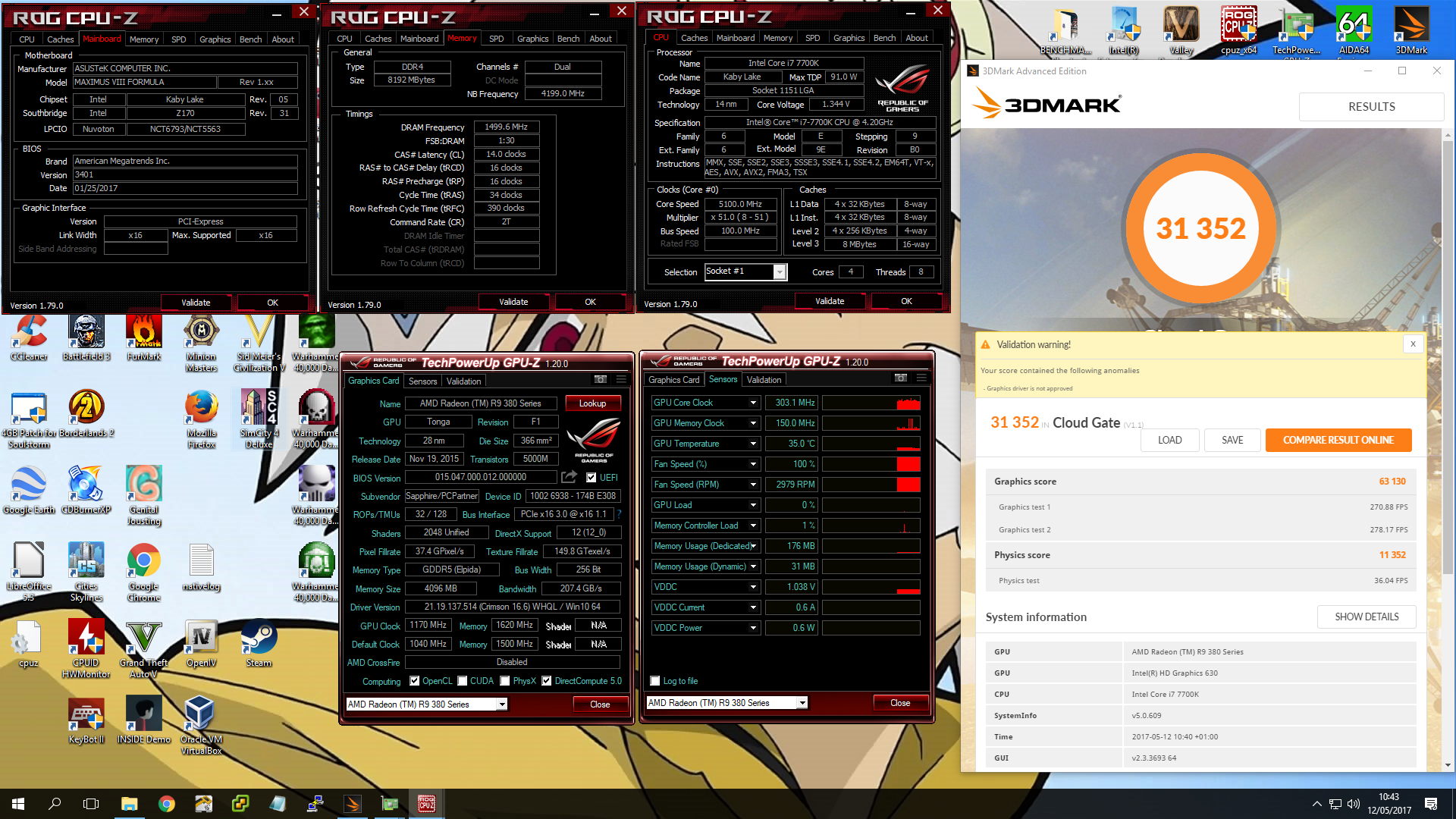The image size is (1456, 819).
Task: Click the LOAD button in 3DMark
Action: [1169, 440]
